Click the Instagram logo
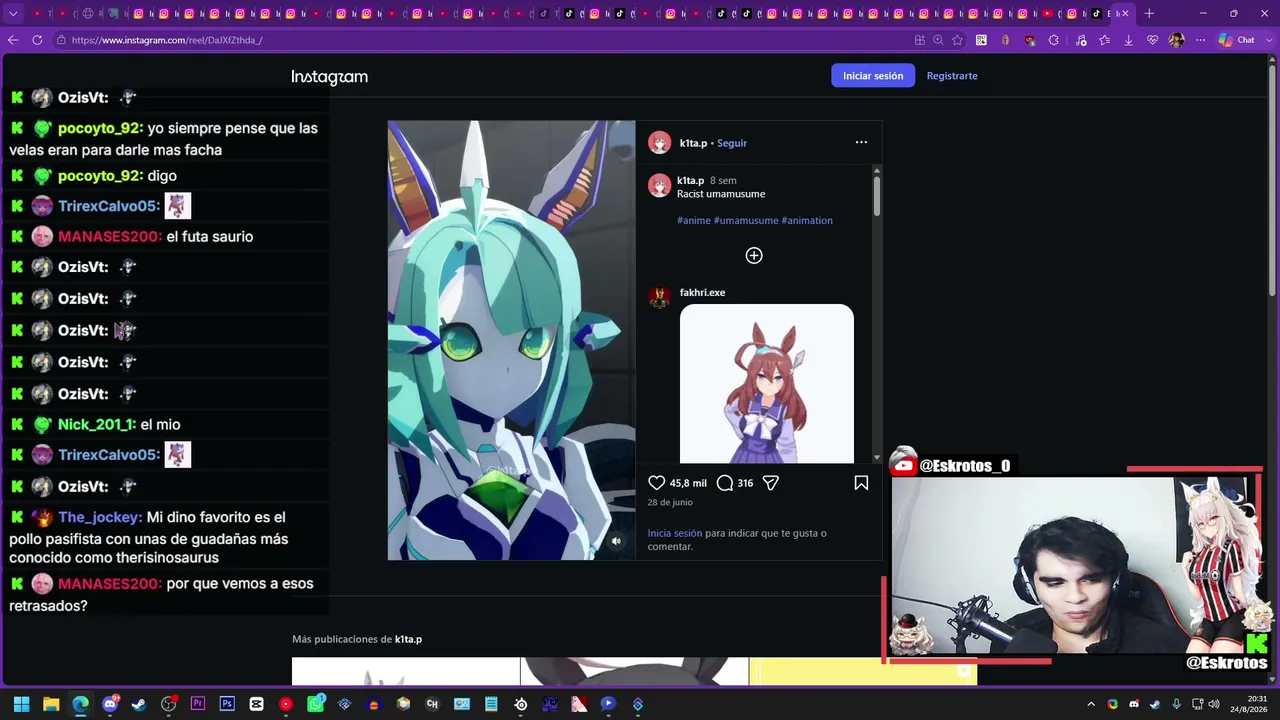Viewport: 1280px width, 720px height. pyautogui.click(x=330, y=77)
